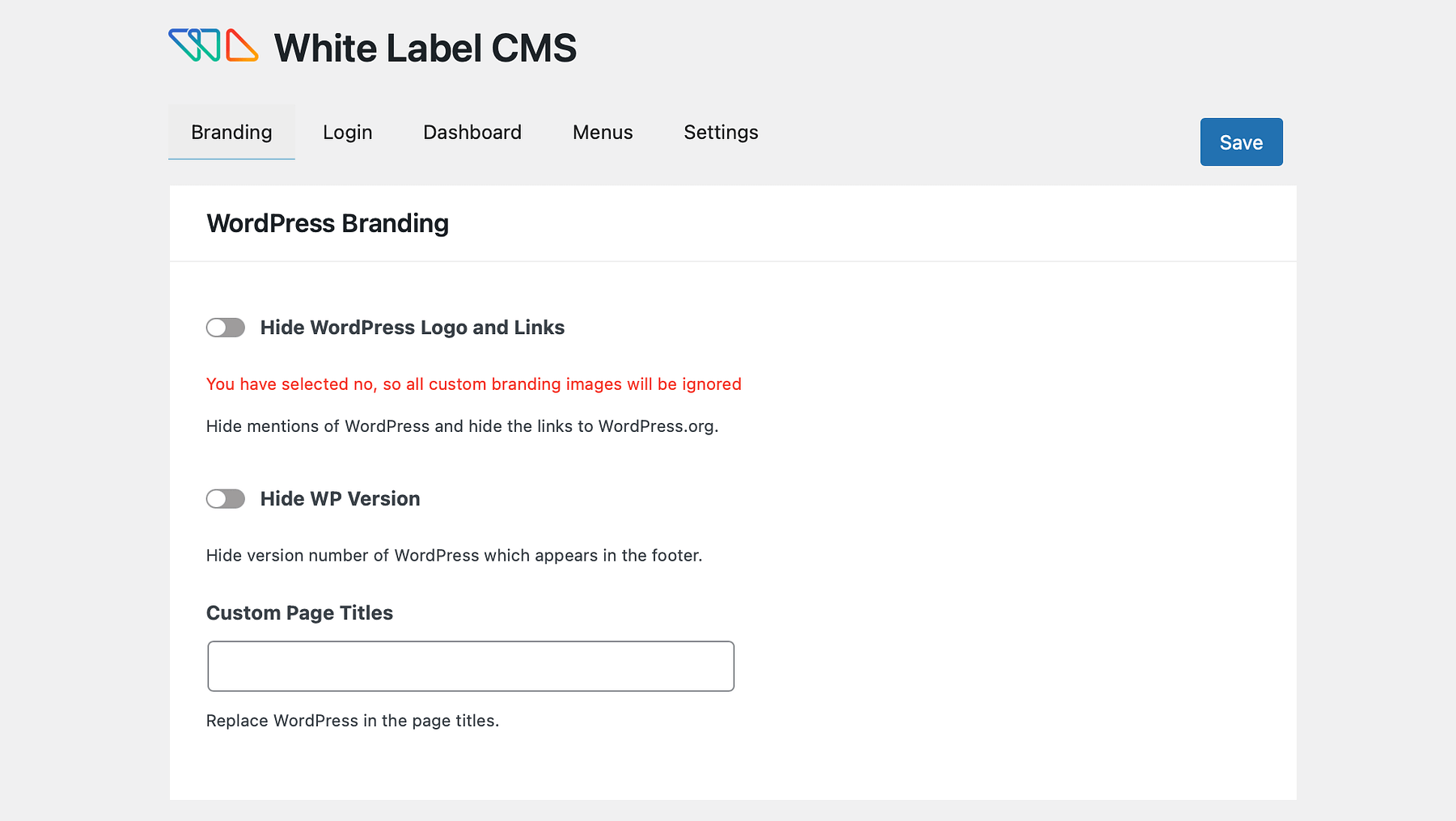1456x821 pixels.
Task: Click the Custom Page Titles heading
Action: pos(299,613)
